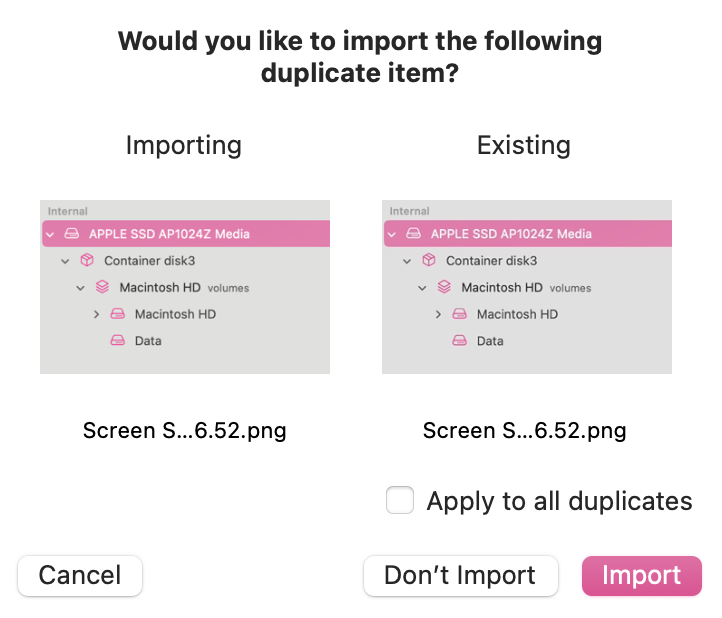Viewport: 722px width, 618px height.
Task: Click Data drive icon in Existing preview
Action: [x=460, y=341]
